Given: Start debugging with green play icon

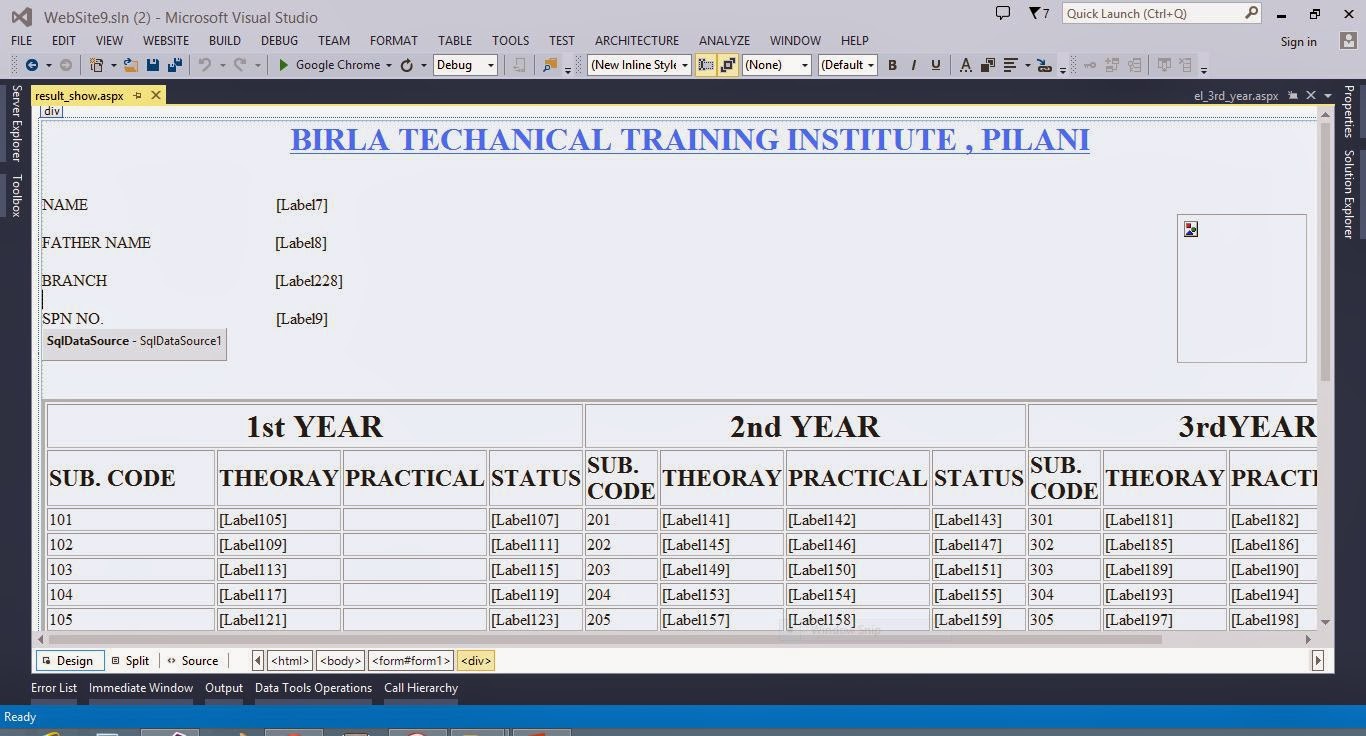Looking at the screenshot, I should [284, 65].
